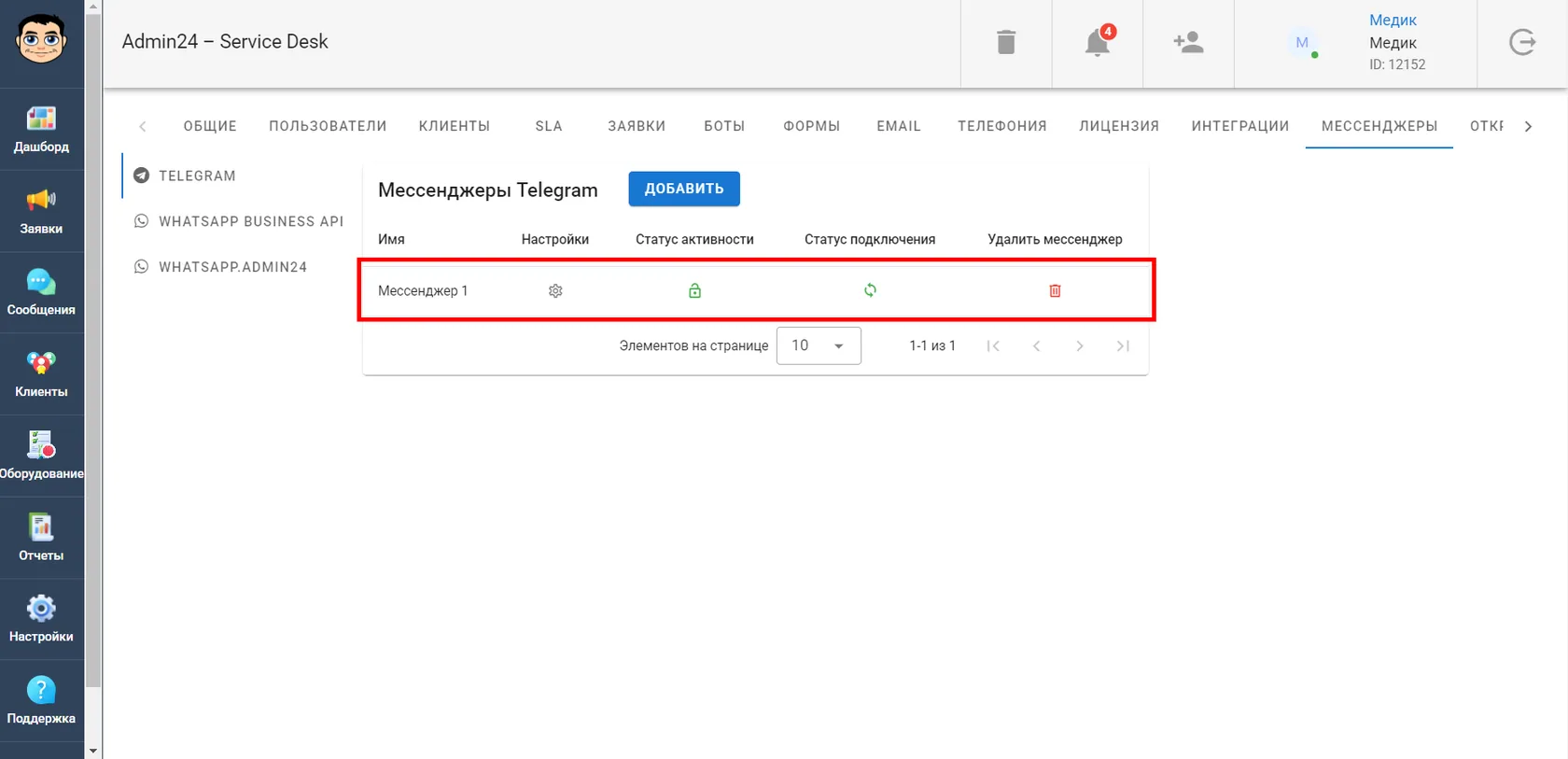Open settings gear for Мессенджер 1
The width and height of the screenshot is (1568, 759).
tap(555, 291)
